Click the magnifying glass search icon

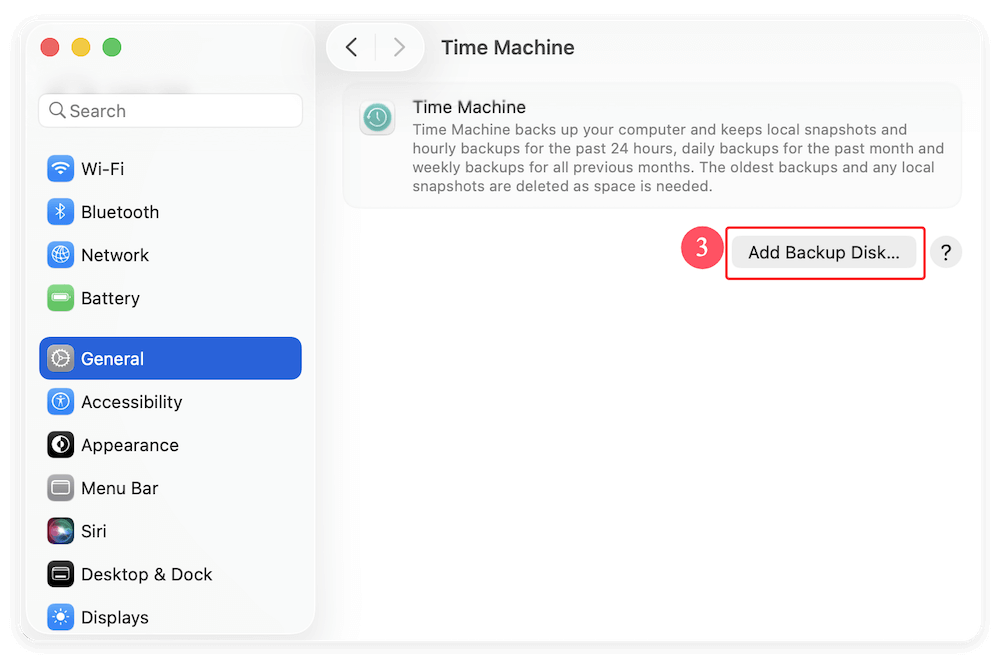57,111
